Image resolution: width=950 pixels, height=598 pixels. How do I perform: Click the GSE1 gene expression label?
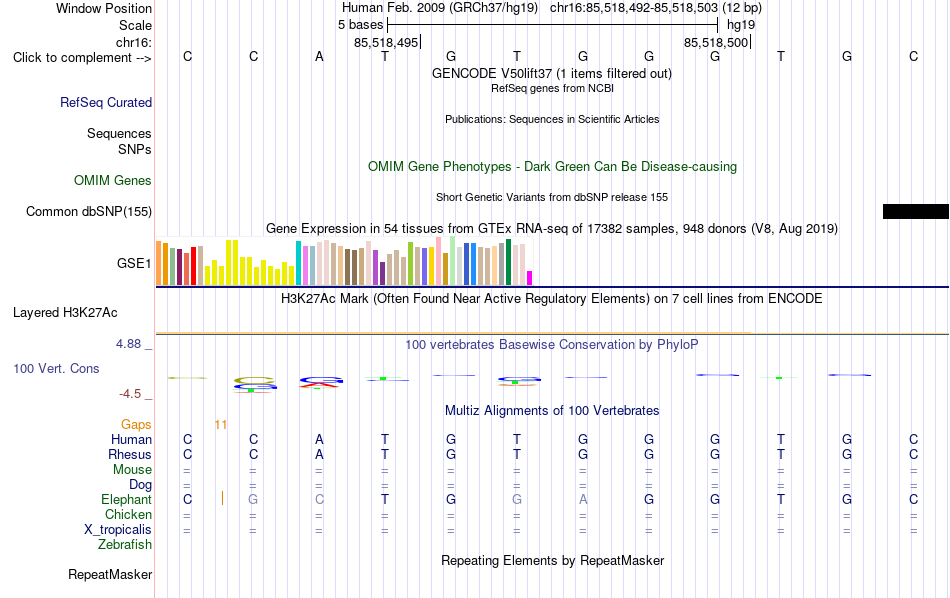pyautogui.click(x=134, y=263)
